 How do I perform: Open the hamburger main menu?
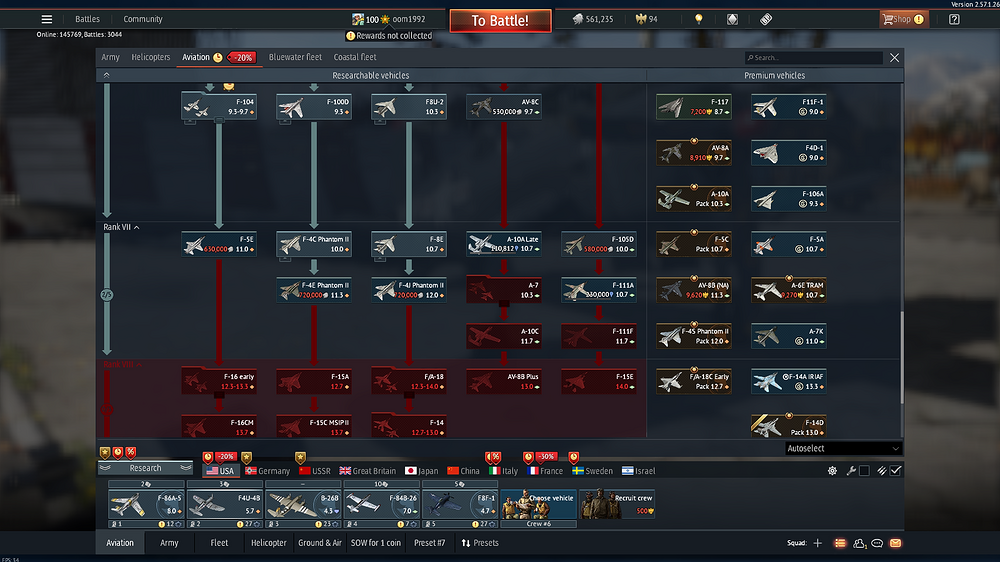point(47,19)
